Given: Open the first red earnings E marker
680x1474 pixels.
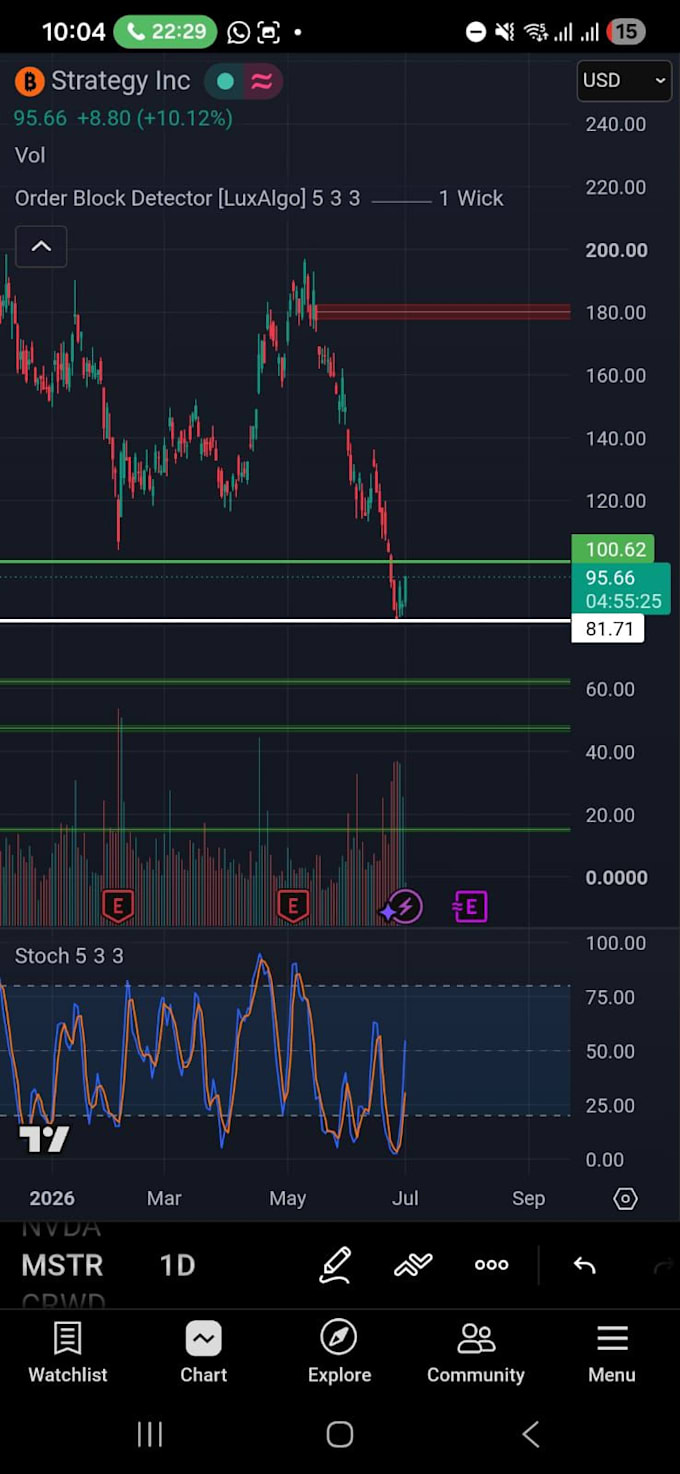Looking at the screenshot, I should pos(118,907).
